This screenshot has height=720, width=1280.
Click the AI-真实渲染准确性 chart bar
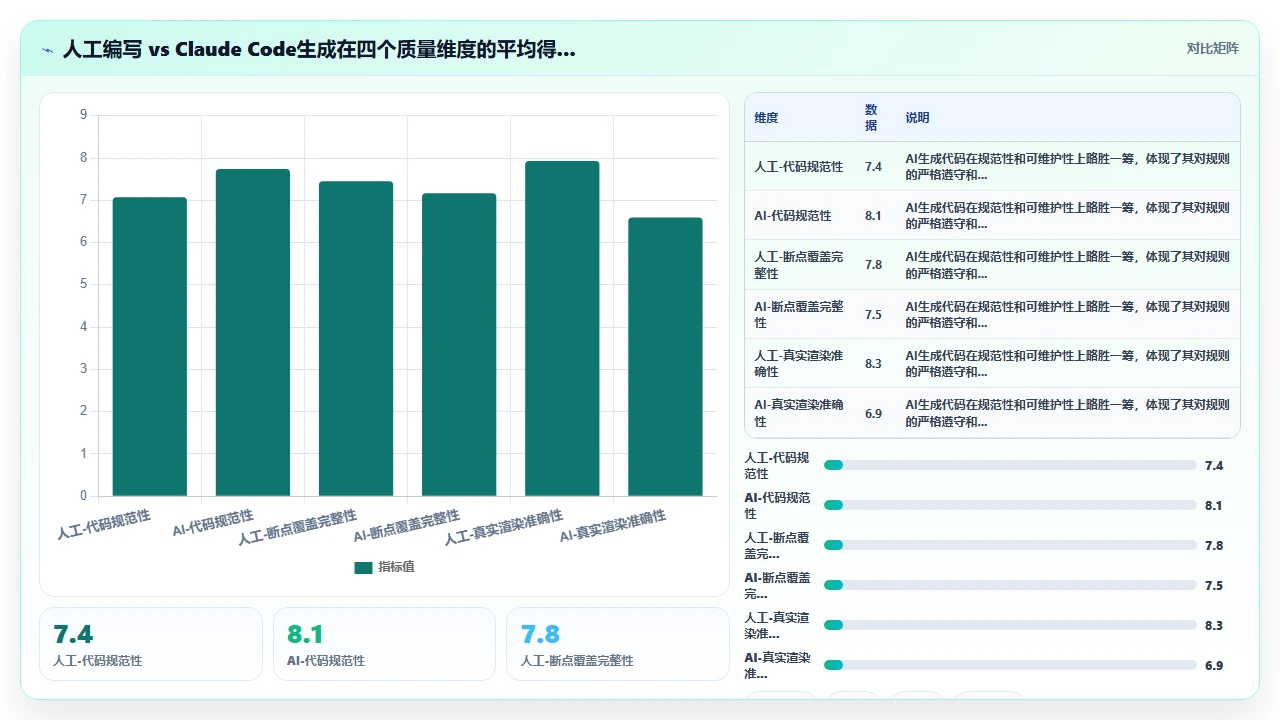(x=665, y=356)
